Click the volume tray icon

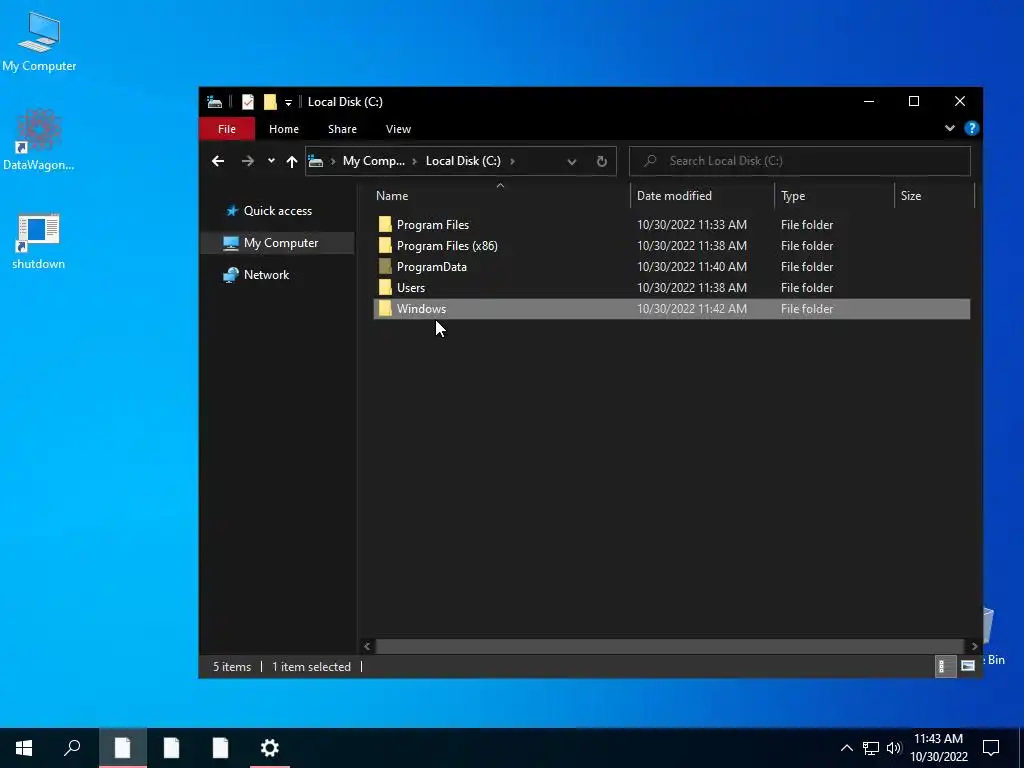[x=893, y=748]
